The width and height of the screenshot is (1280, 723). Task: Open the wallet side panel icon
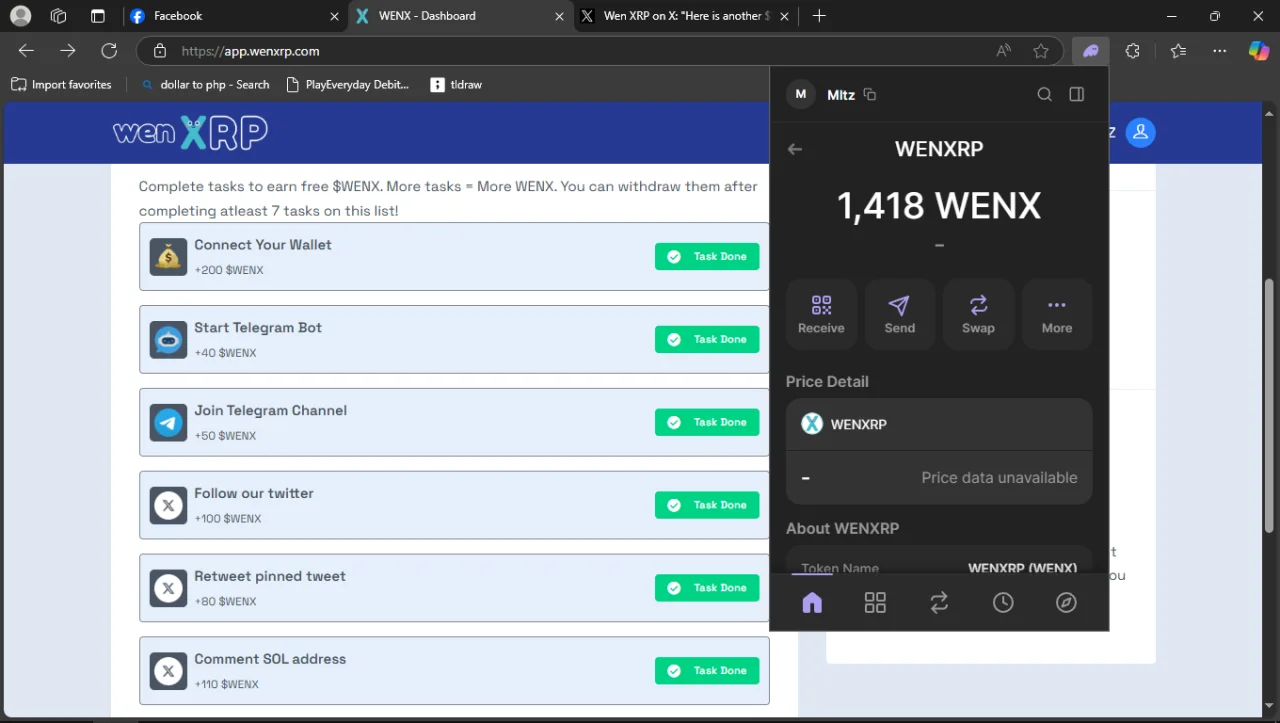(x=1077, y=94)
